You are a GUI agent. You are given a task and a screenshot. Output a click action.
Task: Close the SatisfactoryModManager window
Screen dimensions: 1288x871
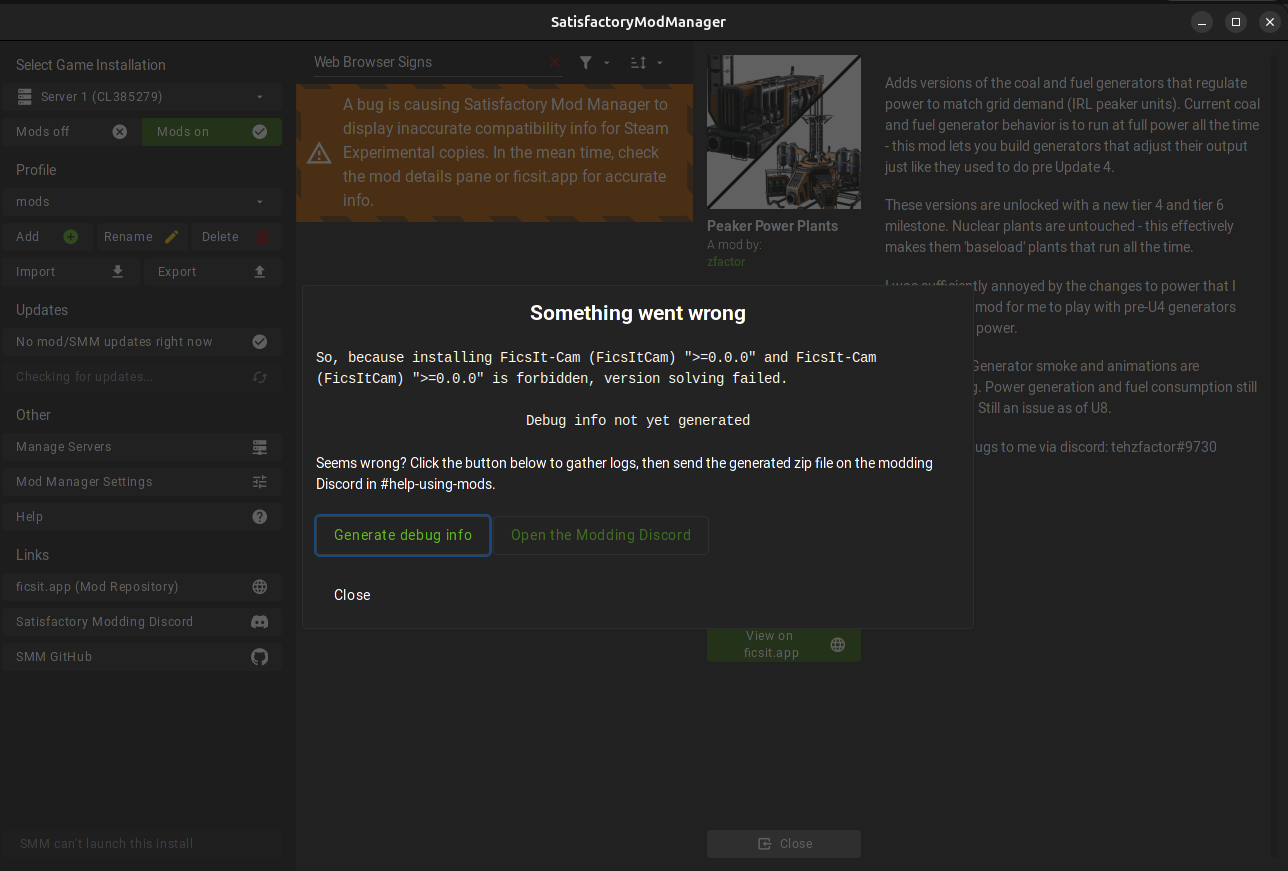coord(1270,22)
